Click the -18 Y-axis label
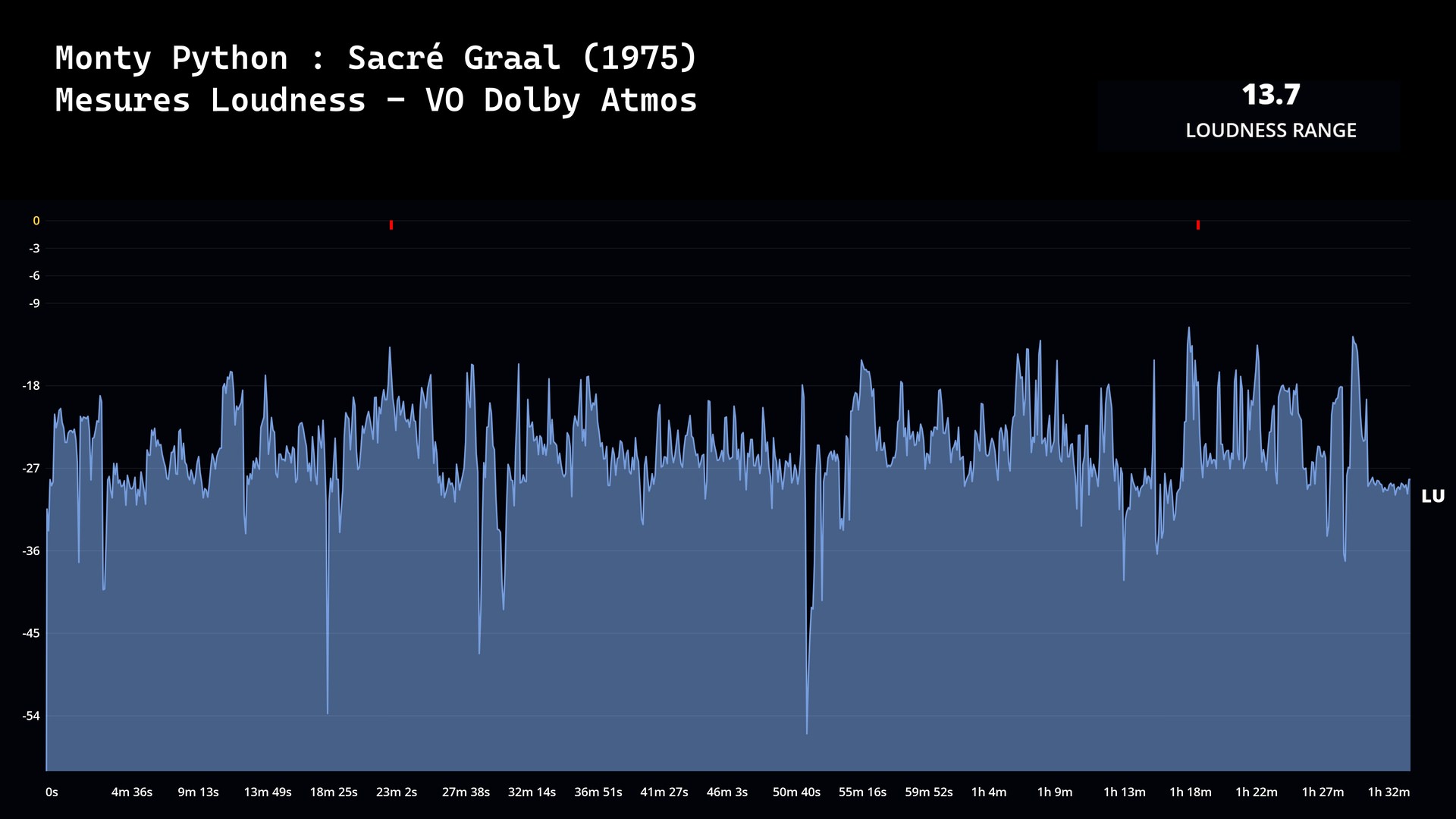This screenshot has height=819, width=1456. [31, 386]
